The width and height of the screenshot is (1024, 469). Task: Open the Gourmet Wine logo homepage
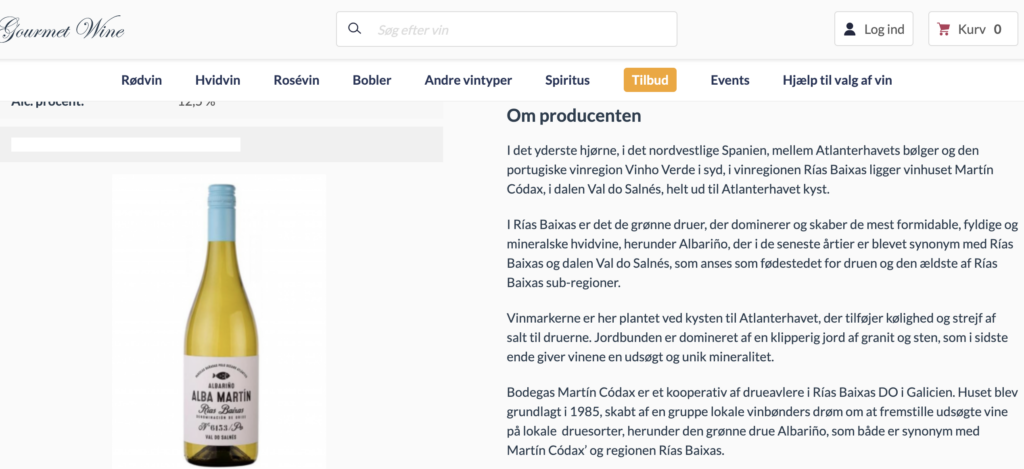coord(61,29)
